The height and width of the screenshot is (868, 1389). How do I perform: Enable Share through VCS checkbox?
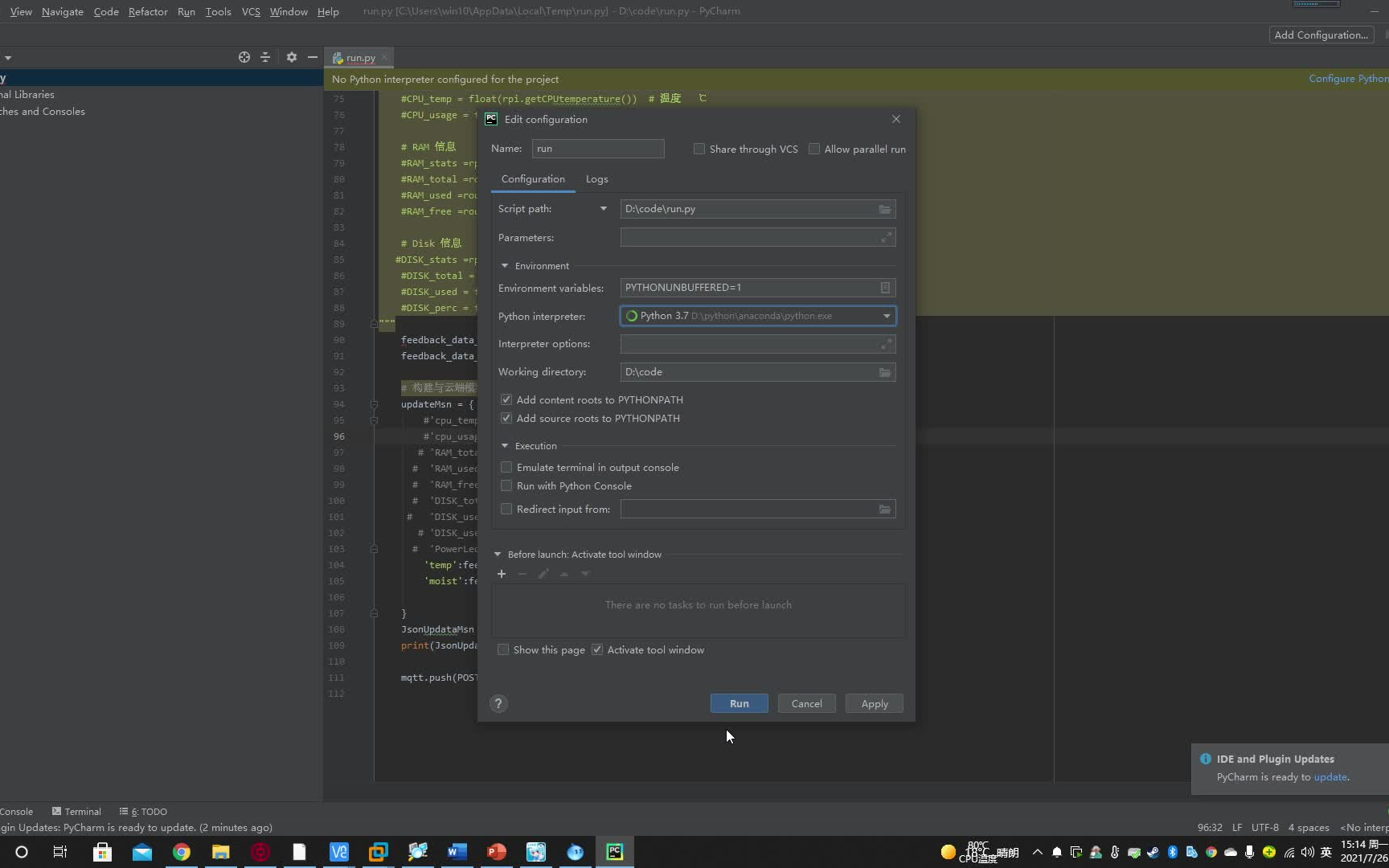pos(699,149)
